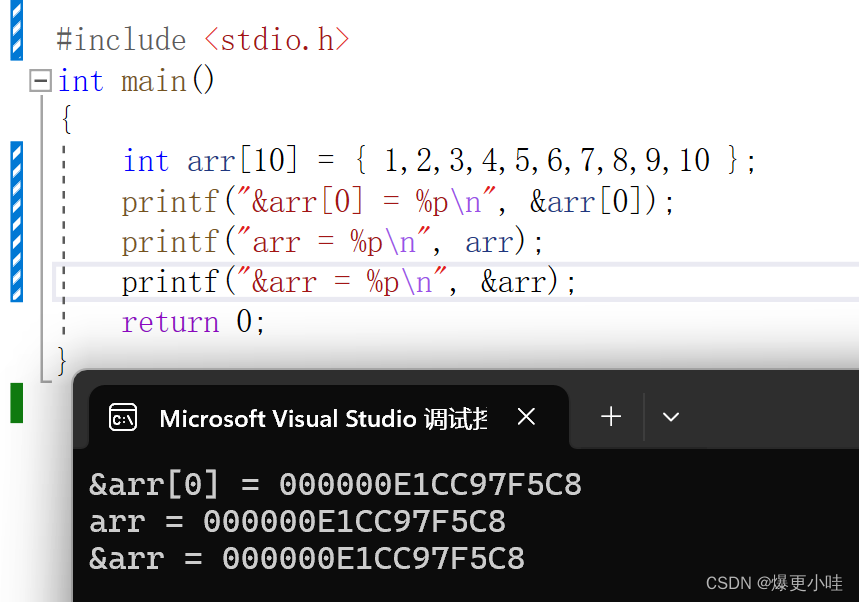The image size is (859, 602).
Task: Select the Microsoft Visual Studio console tab
Action: [x=329, y=417]
